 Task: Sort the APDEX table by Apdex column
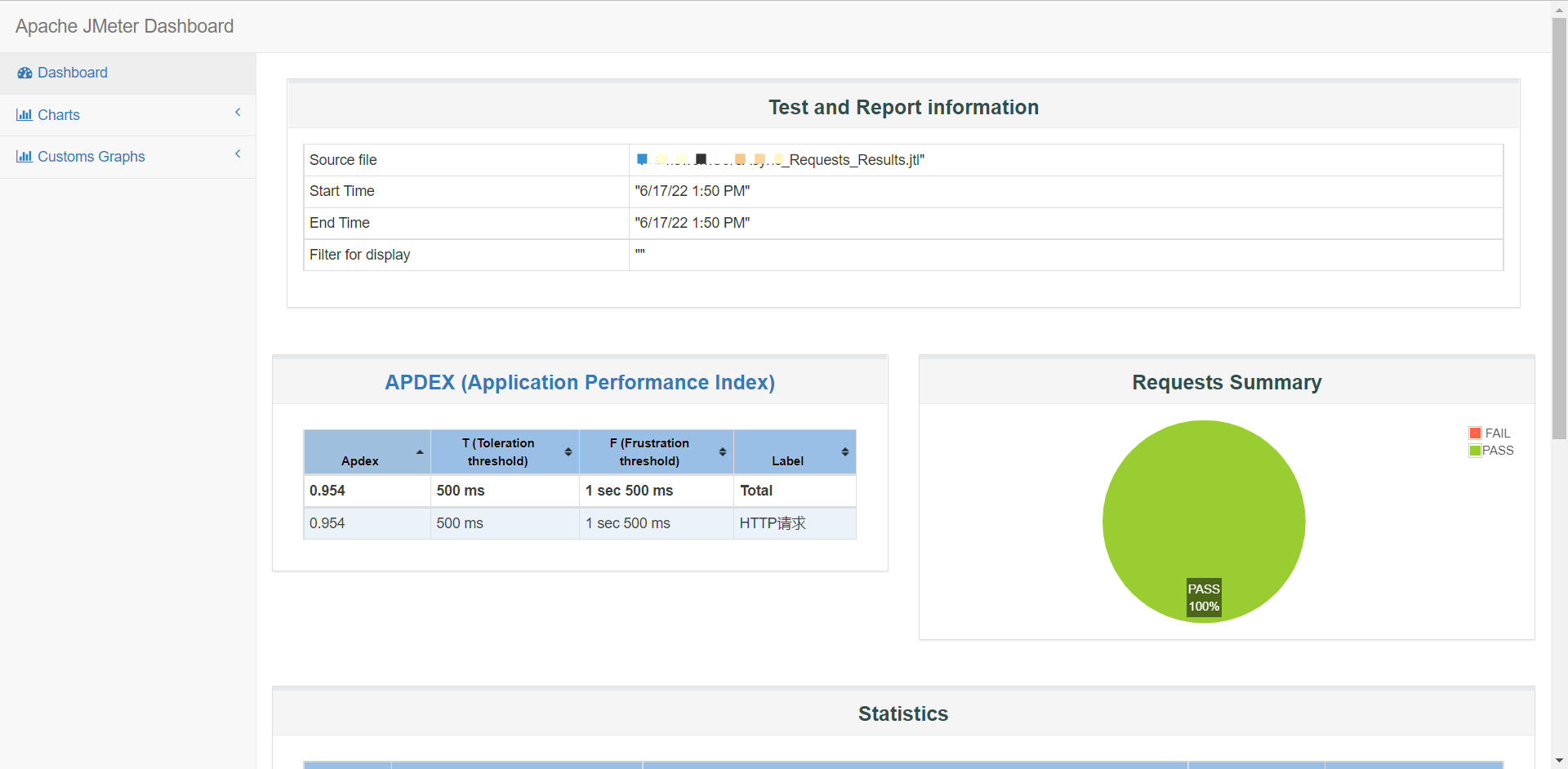point(367,452)
